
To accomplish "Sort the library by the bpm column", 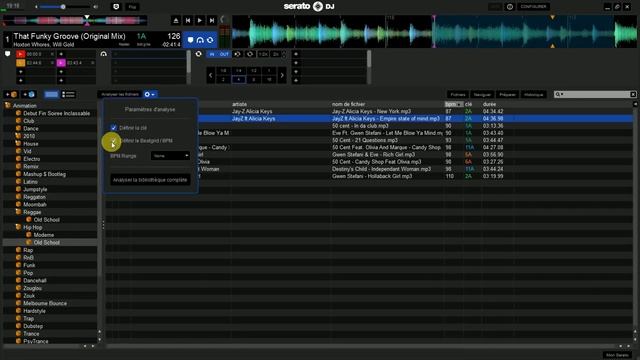I will click(453, 104).
